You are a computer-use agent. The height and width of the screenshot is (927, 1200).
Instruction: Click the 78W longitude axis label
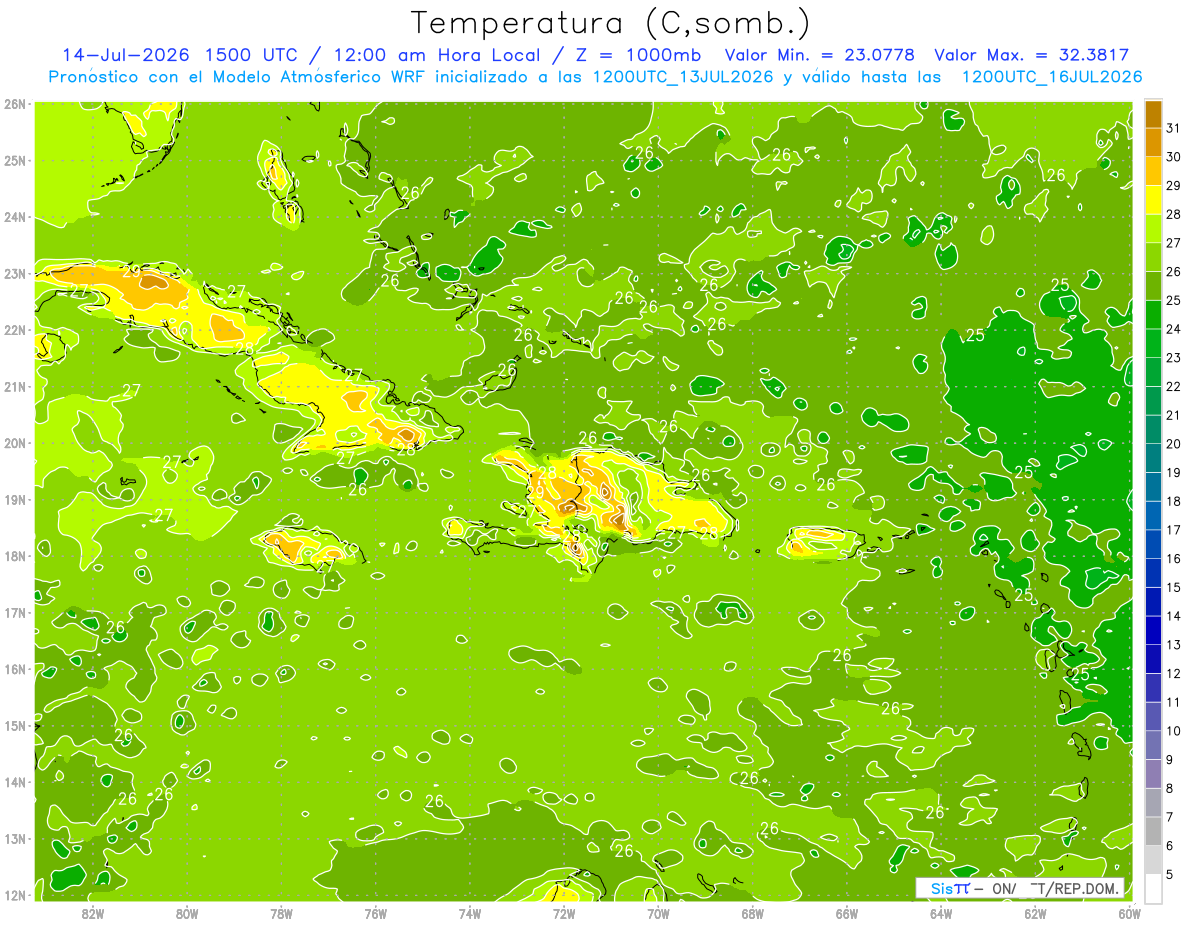281,913
